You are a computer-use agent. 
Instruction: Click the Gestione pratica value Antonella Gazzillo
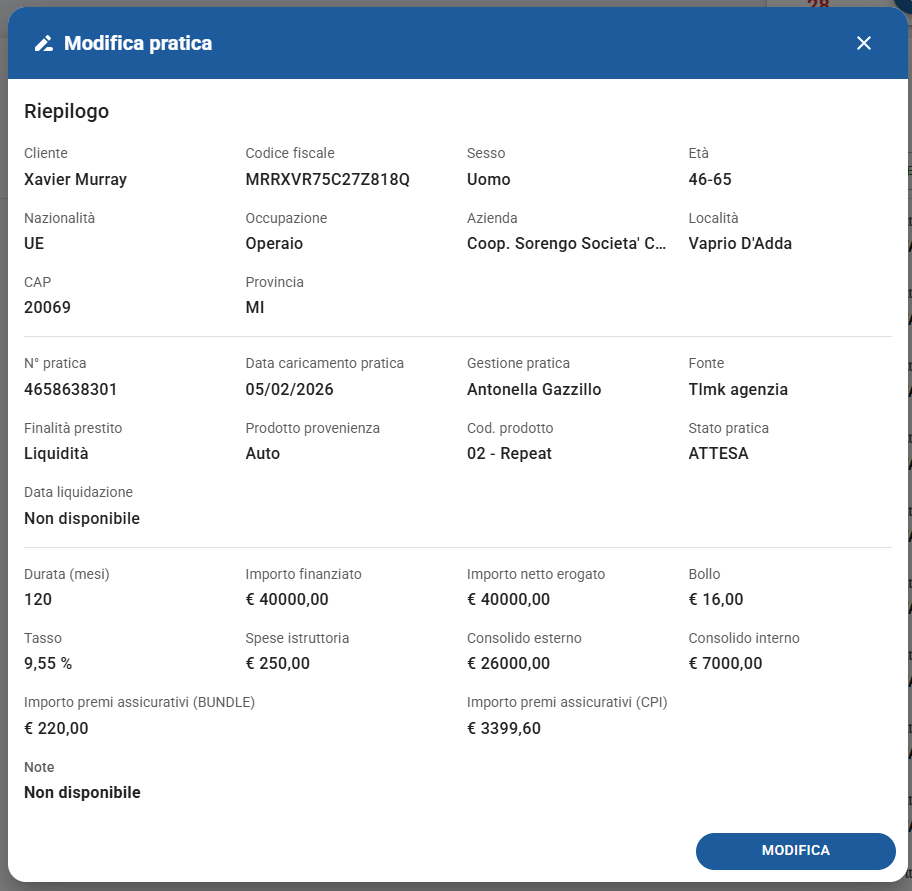pos(534,390)
